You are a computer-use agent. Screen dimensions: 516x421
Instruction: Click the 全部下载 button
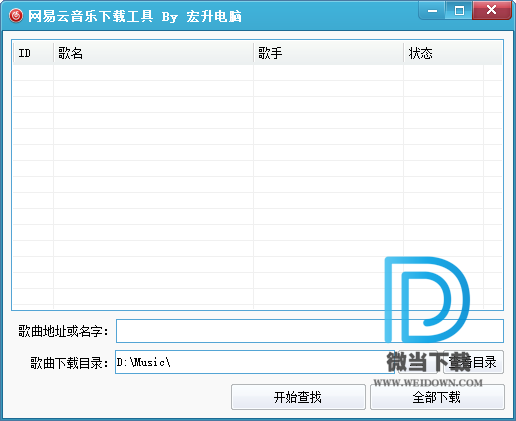click(437, 397)
